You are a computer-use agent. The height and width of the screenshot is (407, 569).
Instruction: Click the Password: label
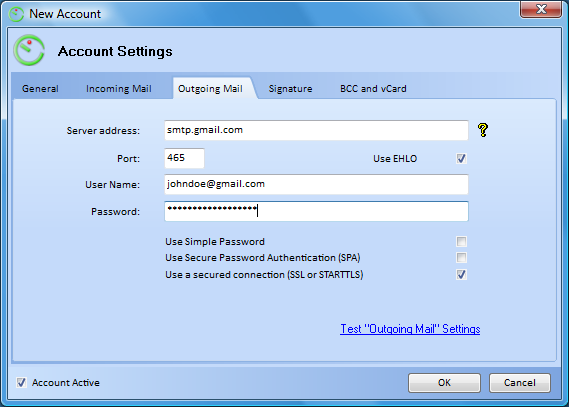(115, 211)
